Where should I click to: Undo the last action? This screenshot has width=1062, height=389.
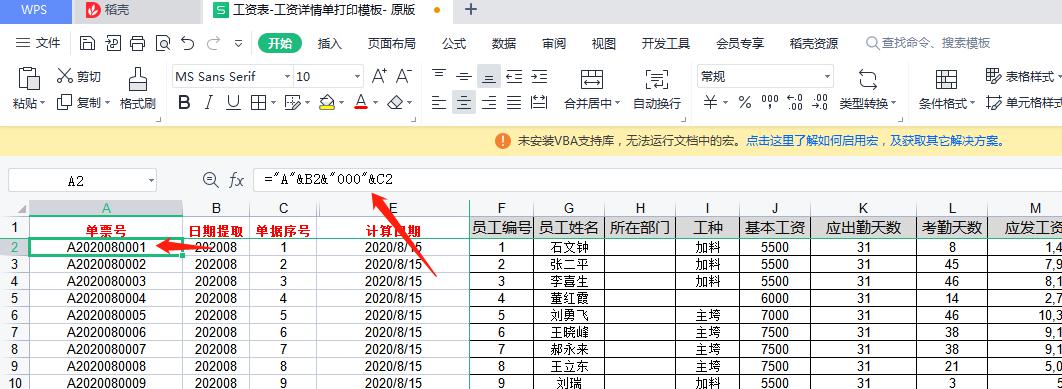(x=188, y=43)
